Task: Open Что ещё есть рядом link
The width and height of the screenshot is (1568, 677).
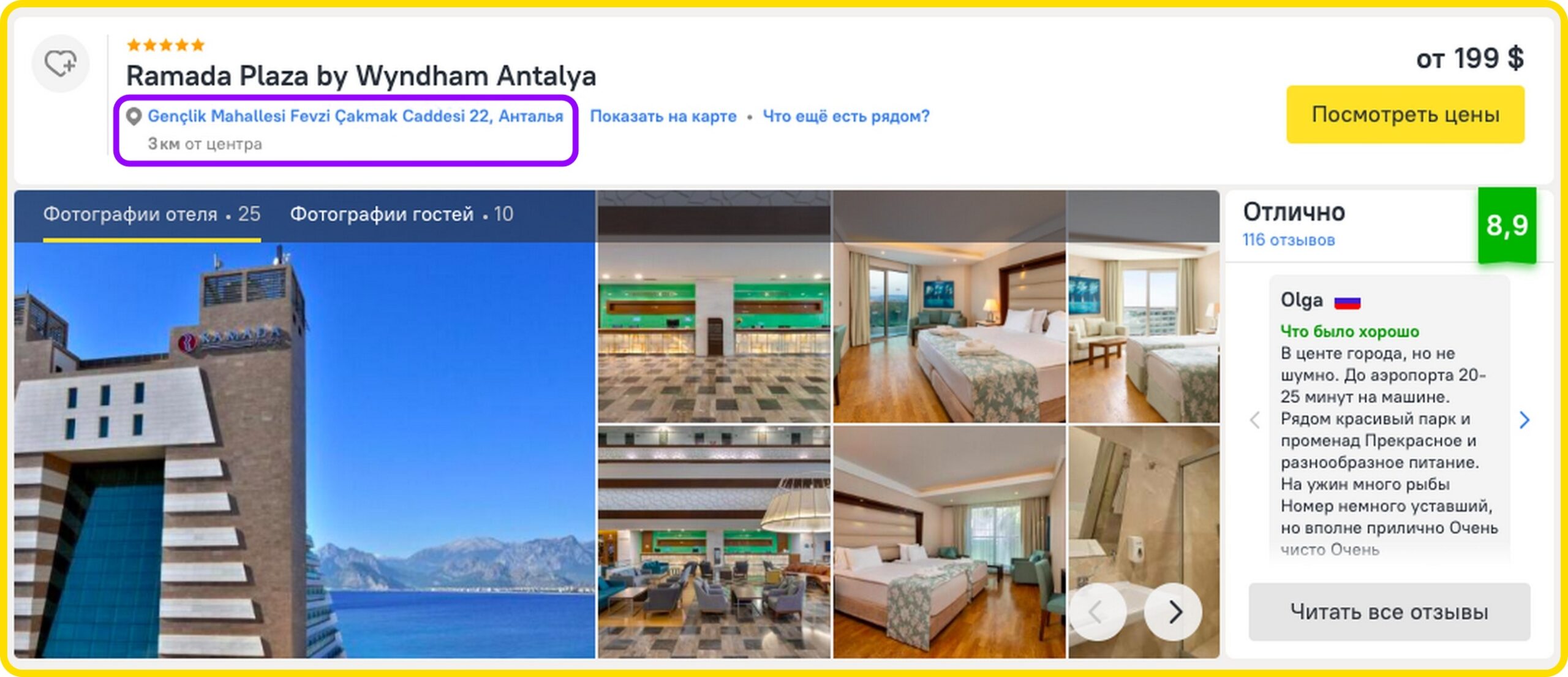Action: pyautogui.click(x=846, y=116)
